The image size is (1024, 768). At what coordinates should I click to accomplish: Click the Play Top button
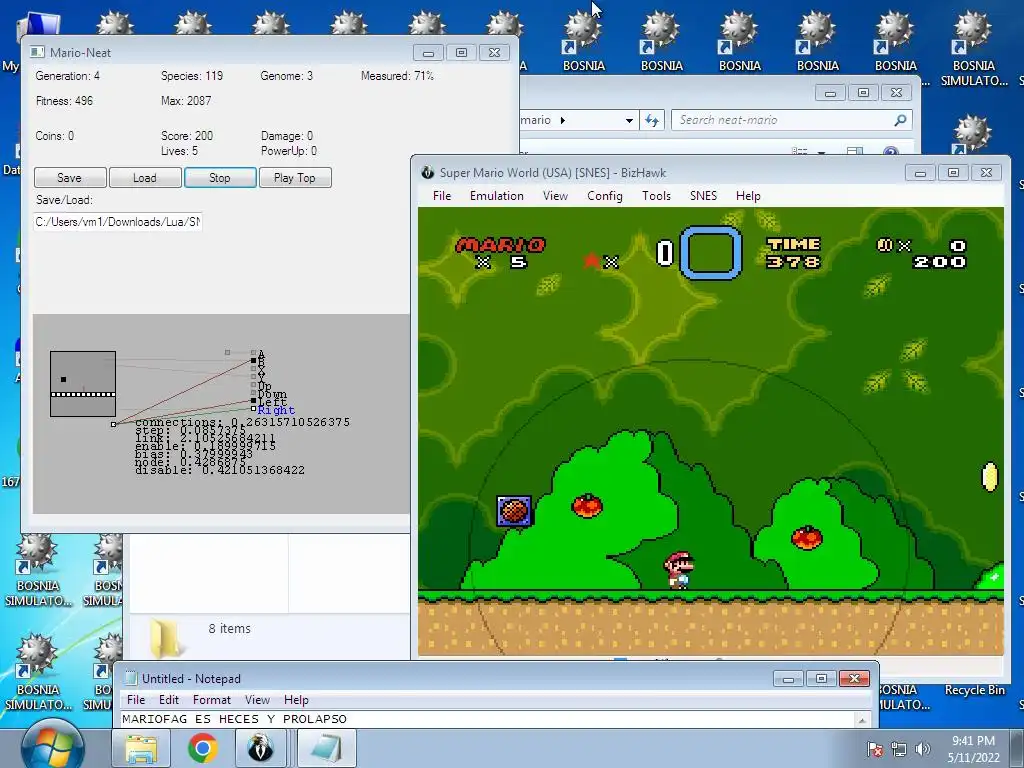coord(295,178)
